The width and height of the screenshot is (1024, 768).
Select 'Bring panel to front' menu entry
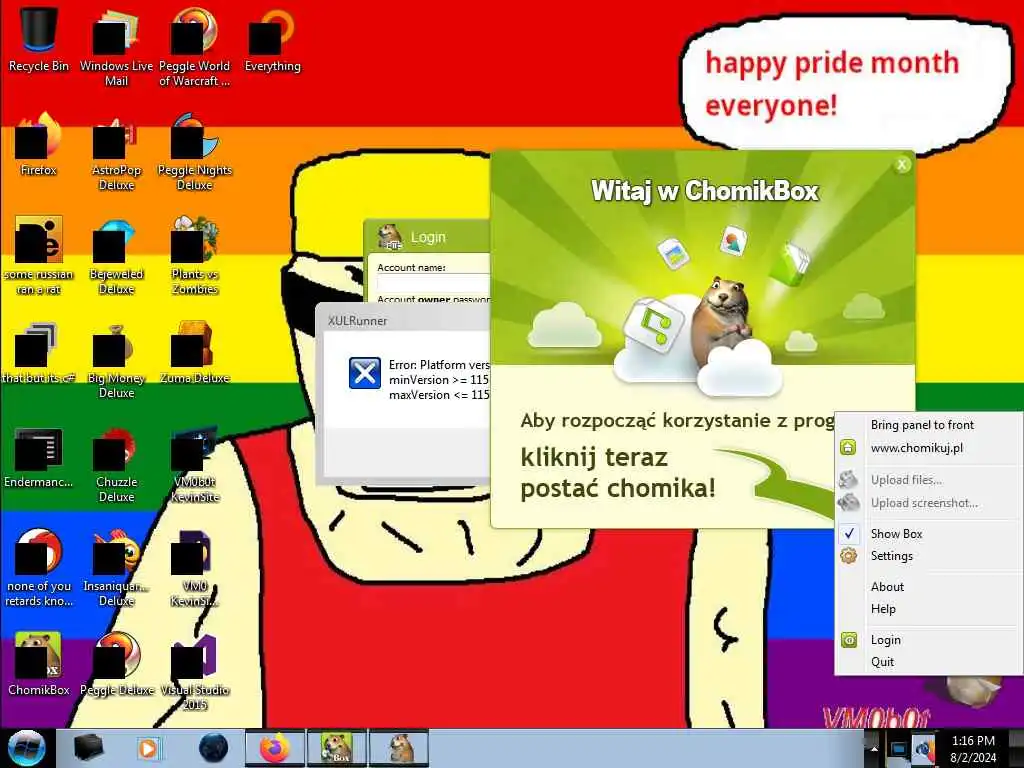[x=922, y=425]
